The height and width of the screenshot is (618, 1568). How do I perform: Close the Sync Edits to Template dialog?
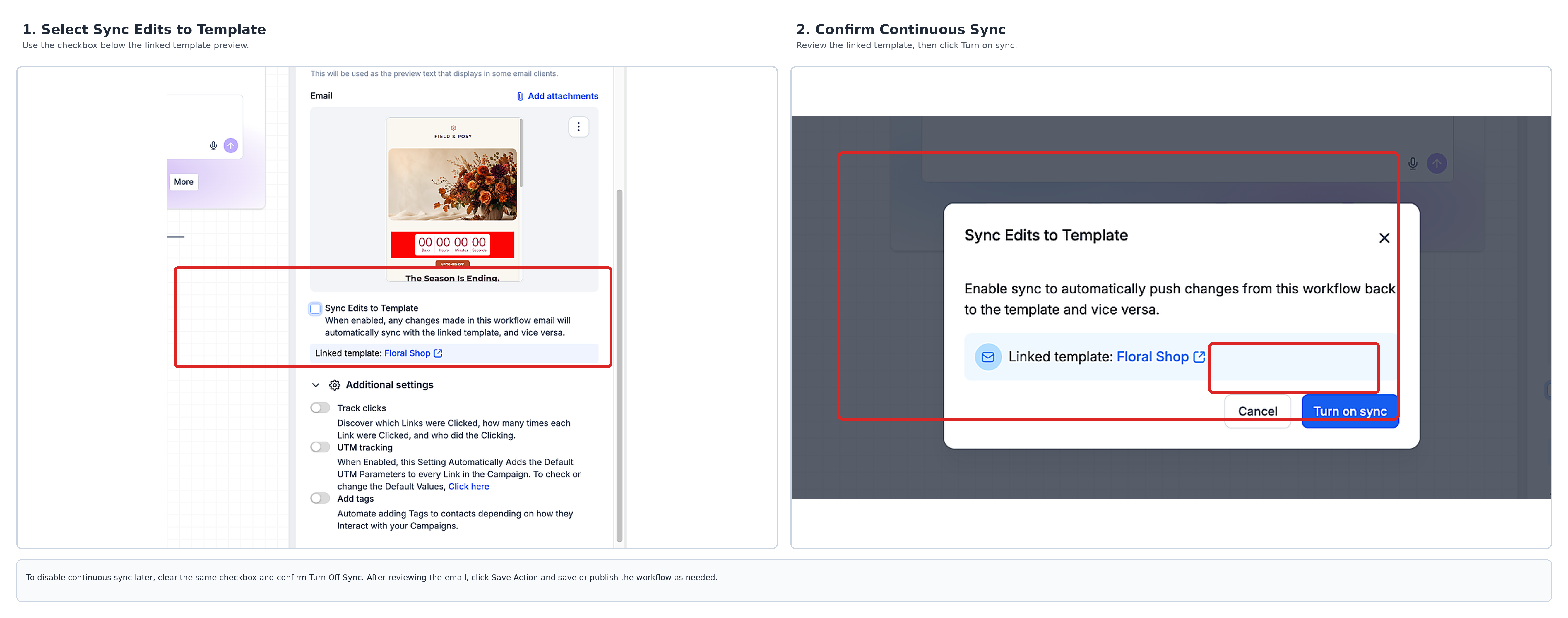tap(1384, 238)
